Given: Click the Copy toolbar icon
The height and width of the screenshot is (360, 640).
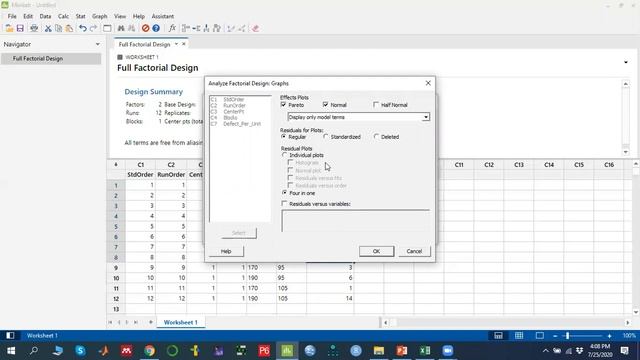Looking at the screenshot, I should click(58, 28).
